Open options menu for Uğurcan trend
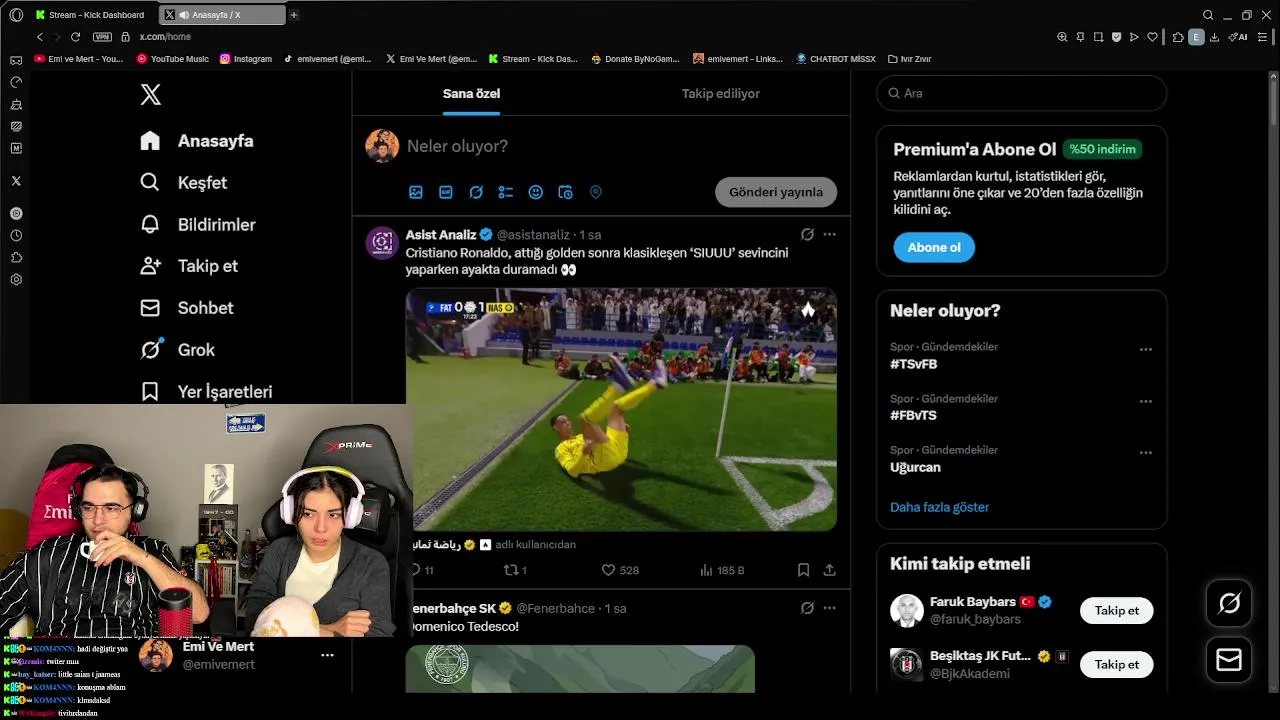 click(1146, 452)
